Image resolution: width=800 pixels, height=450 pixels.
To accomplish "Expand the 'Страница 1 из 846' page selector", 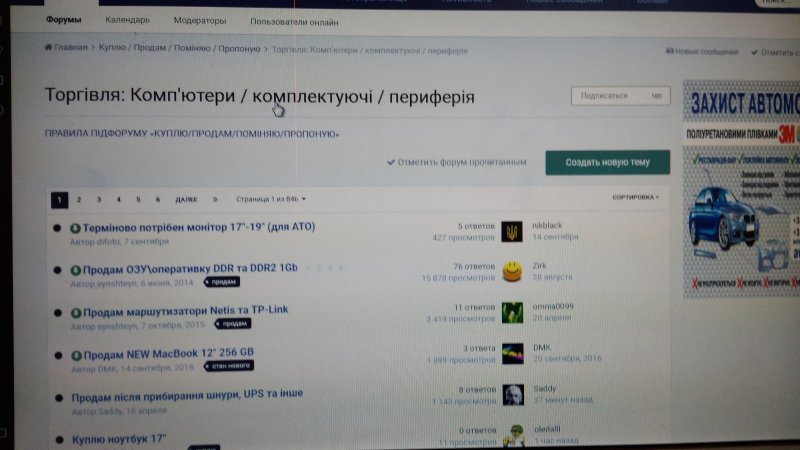I will click(270, 199).
